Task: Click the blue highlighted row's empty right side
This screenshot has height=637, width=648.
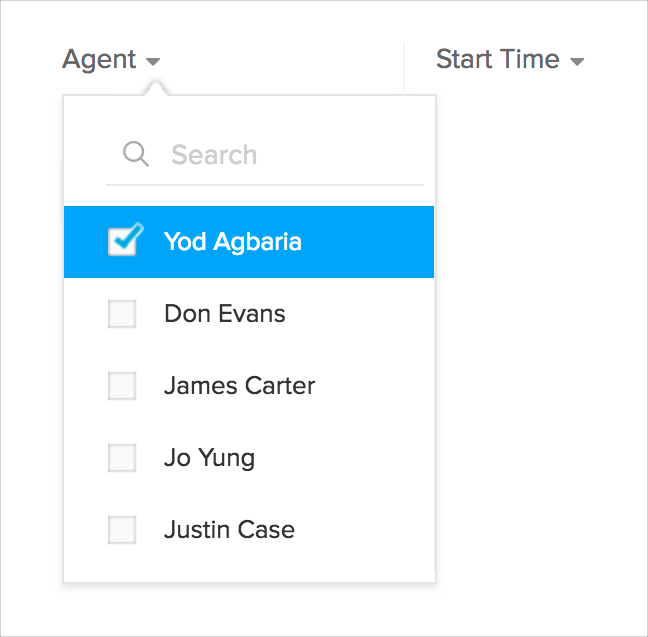Action: coord(380,242)
